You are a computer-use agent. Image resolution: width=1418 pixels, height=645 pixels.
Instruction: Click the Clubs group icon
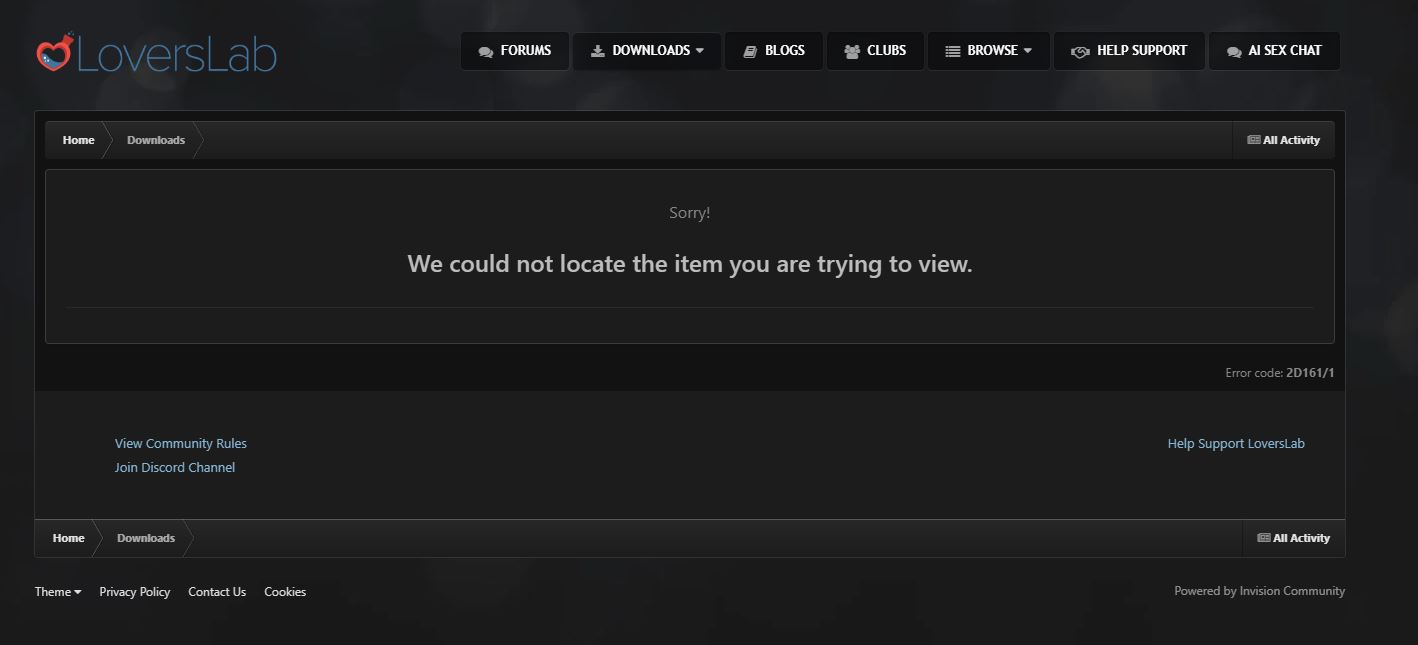(852, 51)
